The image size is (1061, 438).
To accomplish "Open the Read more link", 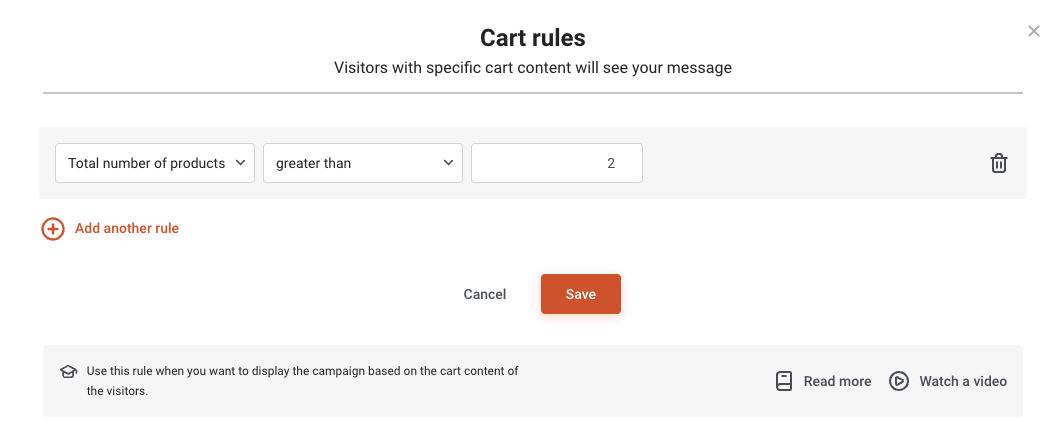I will point(837,381).
